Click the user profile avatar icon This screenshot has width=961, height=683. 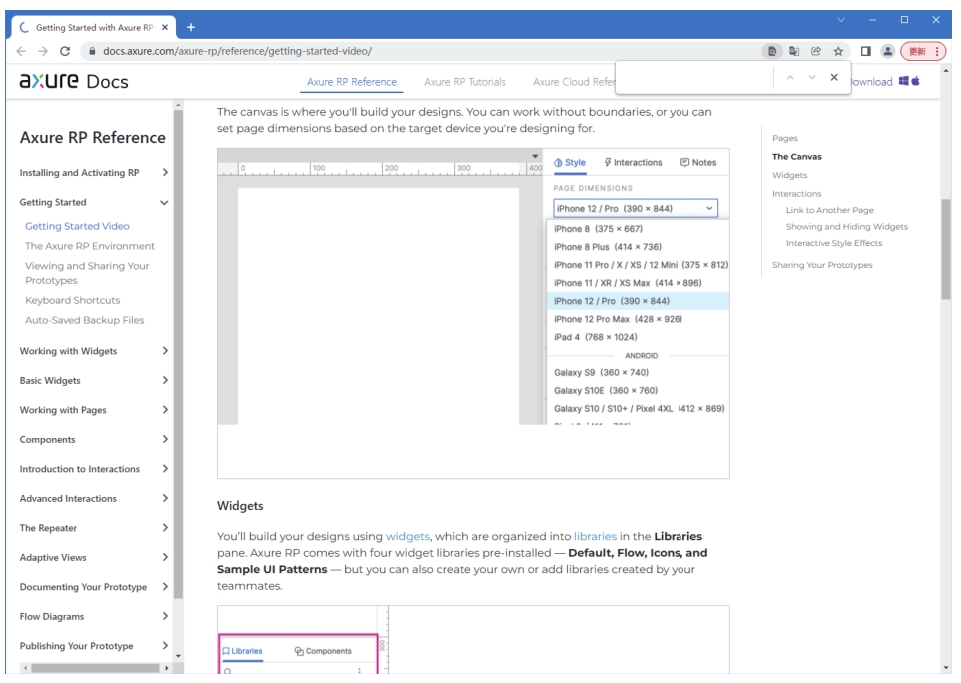coord(885,50)
